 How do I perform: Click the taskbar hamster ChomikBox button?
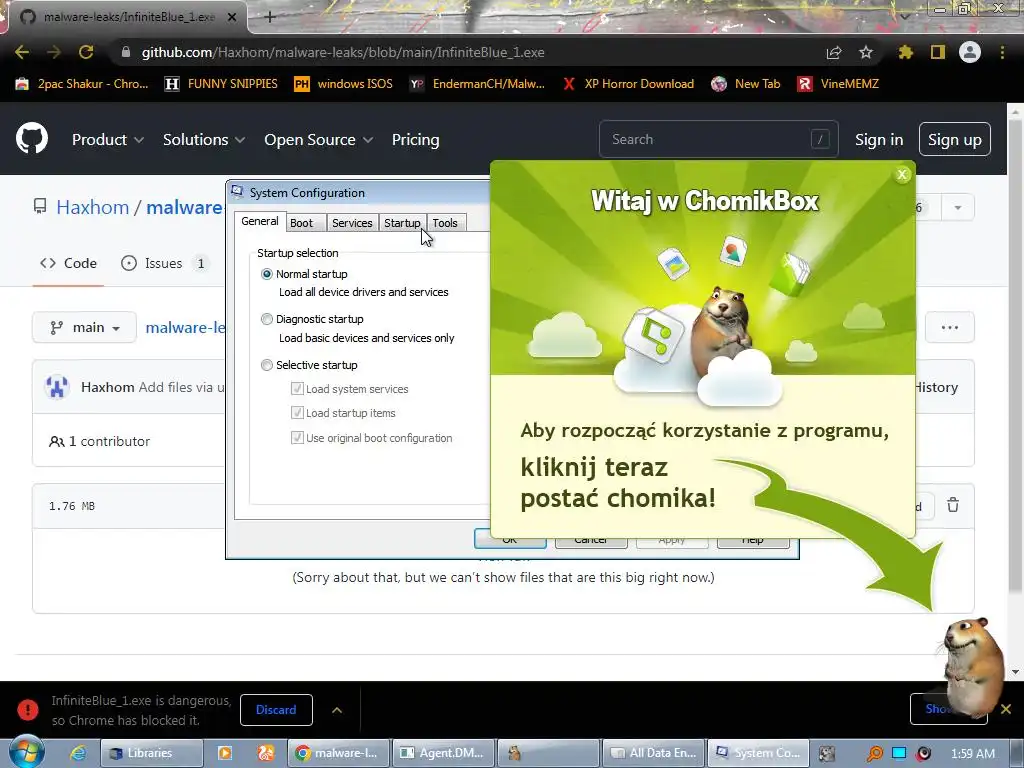[548, 753]
